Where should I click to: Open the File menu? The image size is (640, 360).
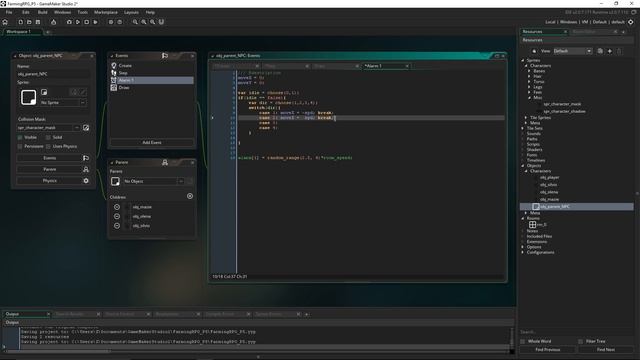pos(9,12)
